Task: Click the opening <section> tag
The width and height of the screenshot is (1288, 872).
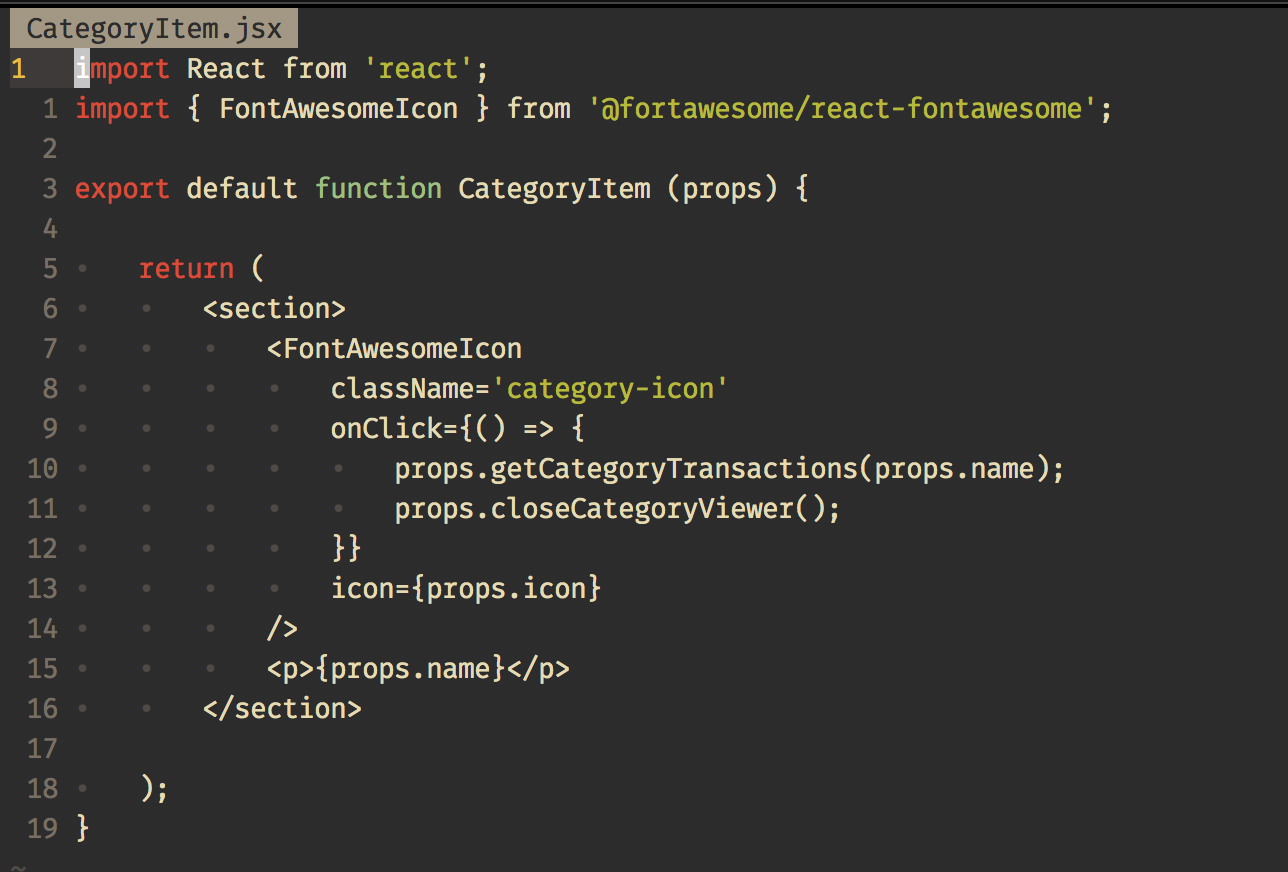Action: (274, 308)
